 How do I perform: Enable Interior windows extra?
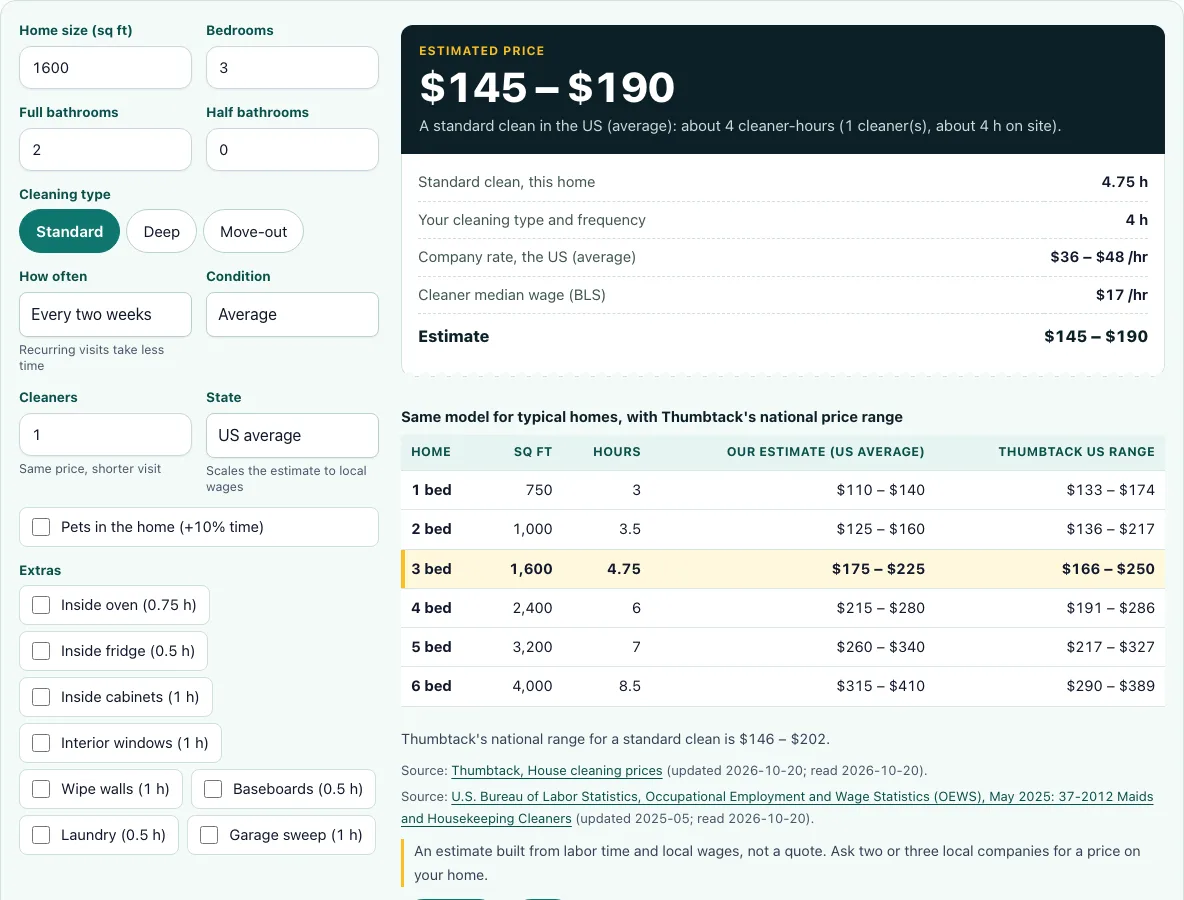41,743
